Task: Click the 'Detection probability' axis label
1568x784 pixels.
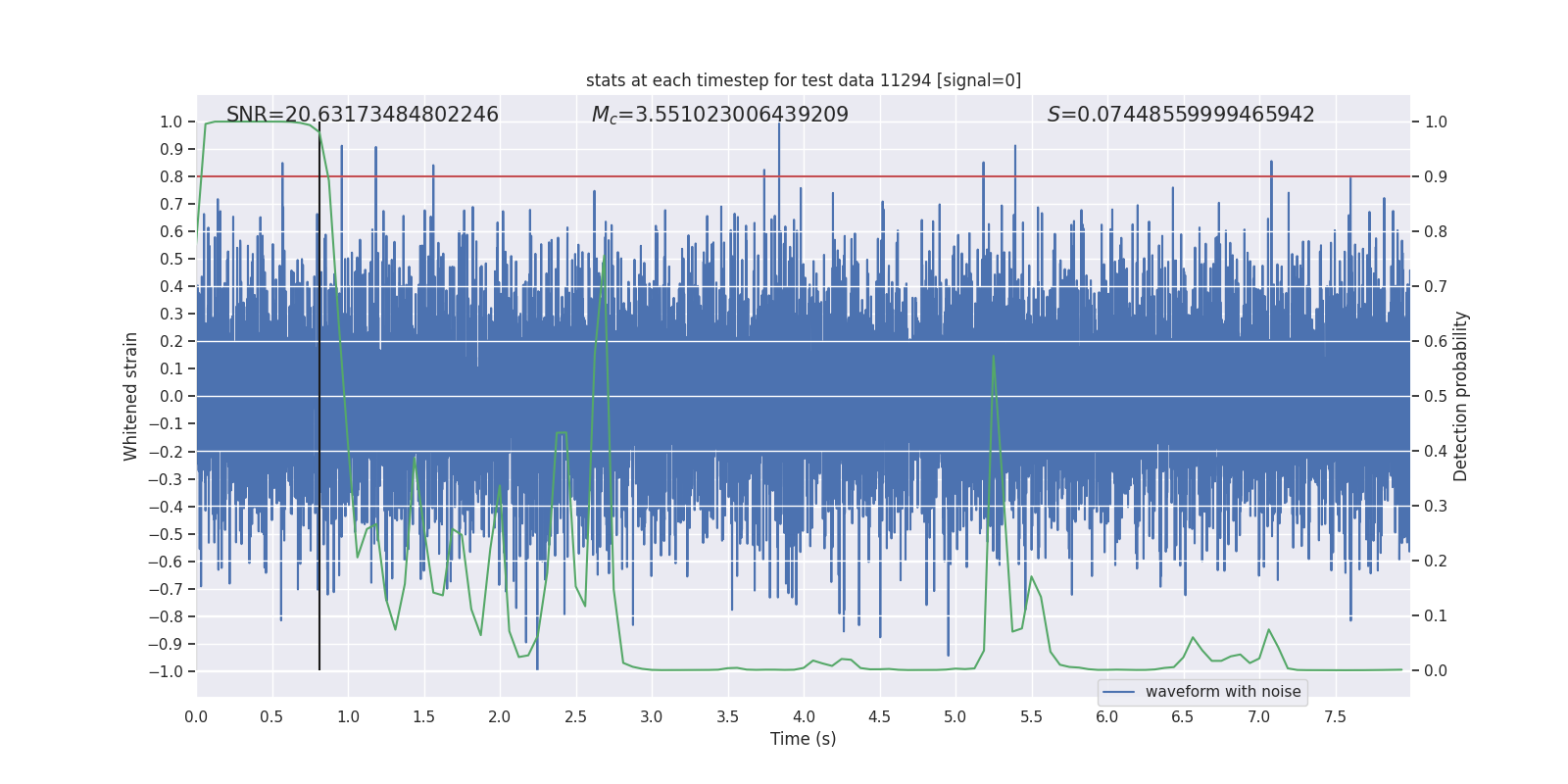Action: [x=1461, y=396]
